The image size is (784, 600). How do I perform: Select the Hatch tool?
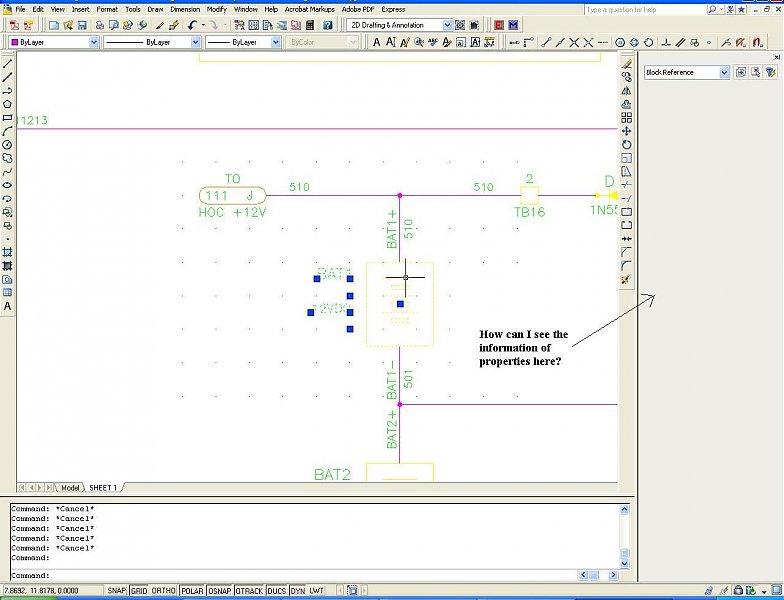pos(7,252)
